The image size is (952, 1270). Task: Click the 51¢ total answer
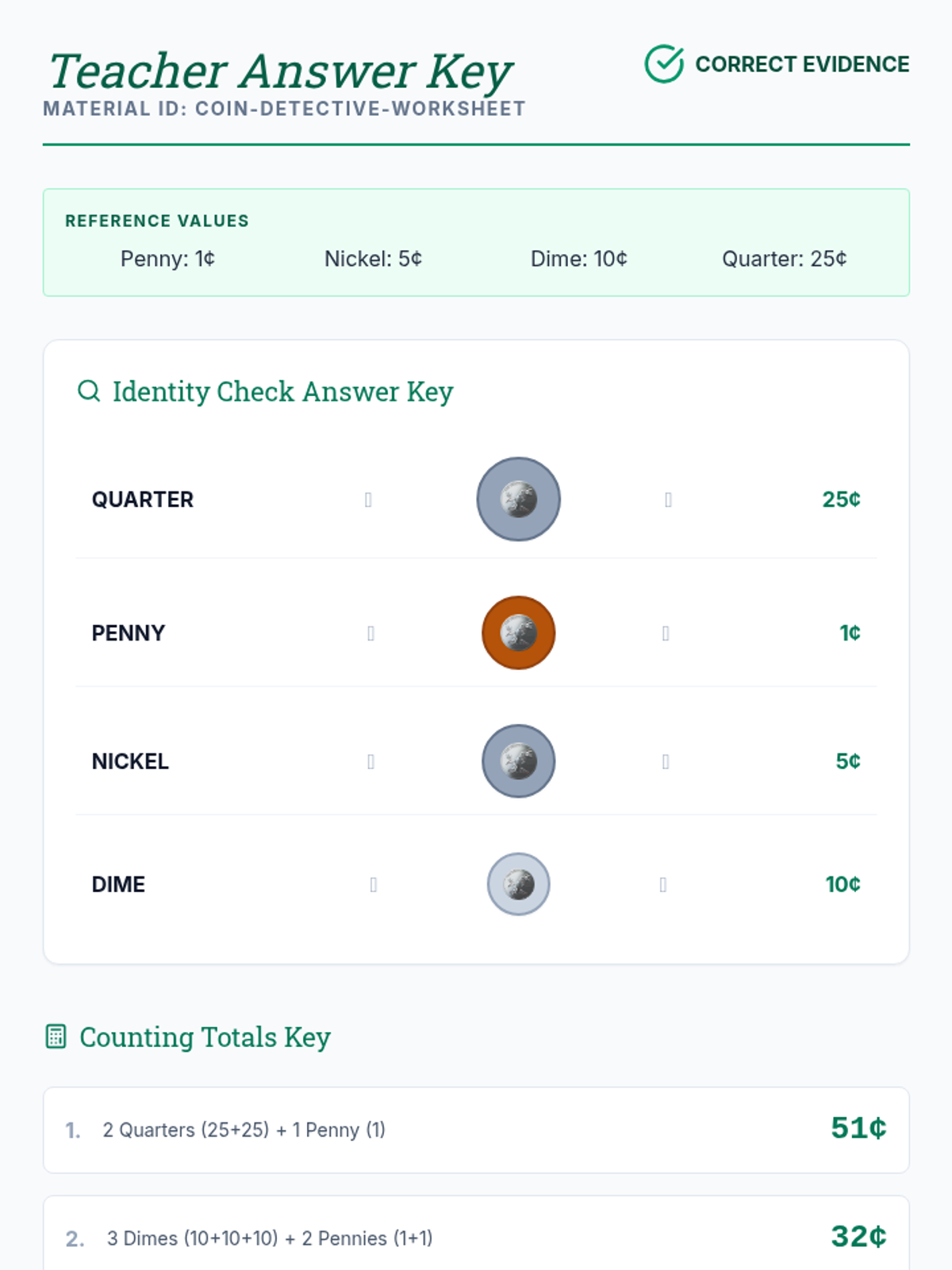pos(858,1128)
